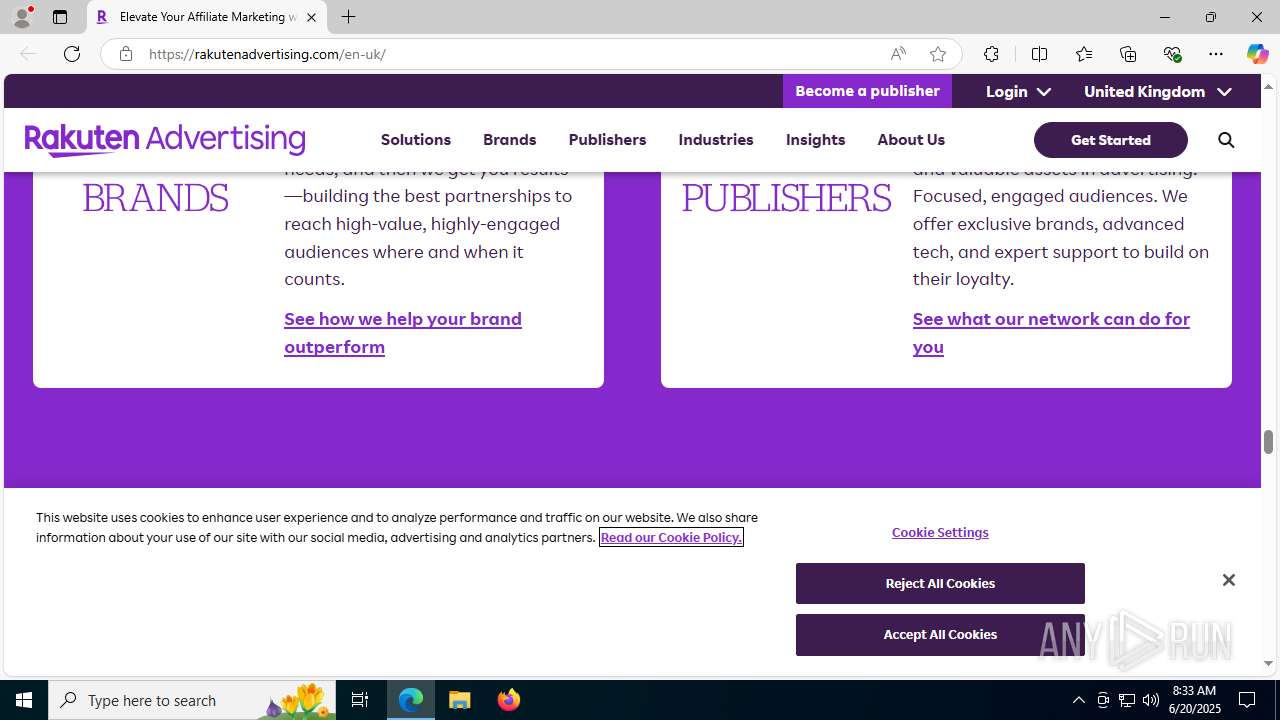Open the Copilot sidebar icon
Image resolution: width=1280 pixels, height=720 pixels.
coord(1257,54)
